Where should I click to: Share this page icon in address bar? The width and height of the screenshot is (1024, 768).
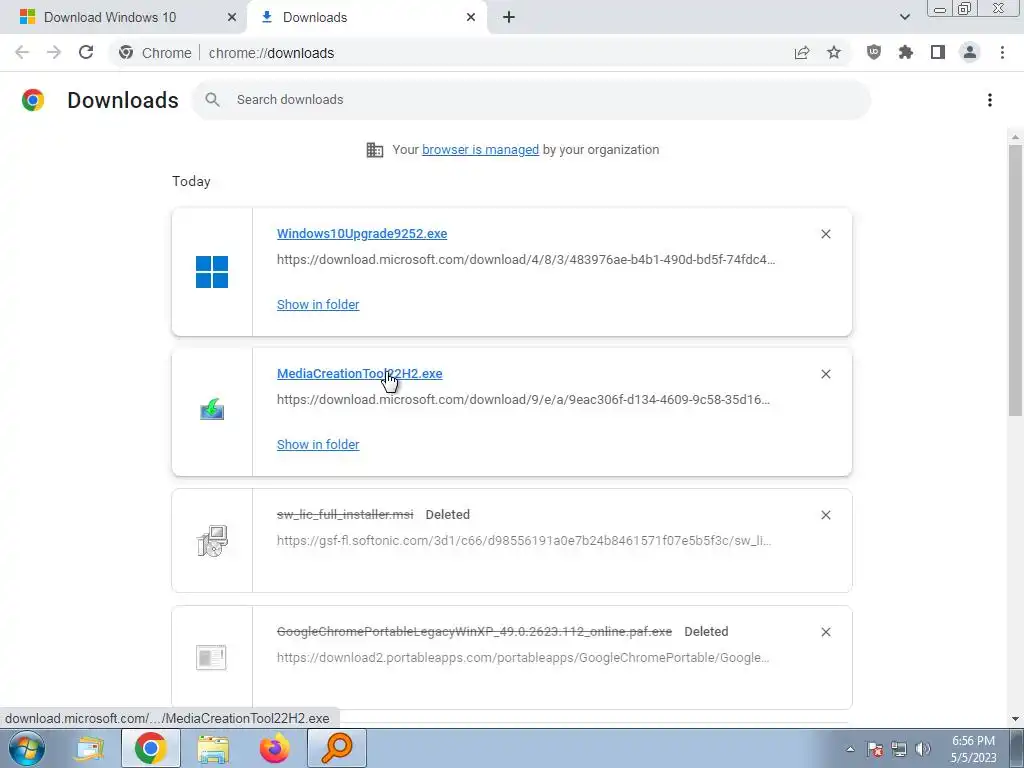tap(802, 53)
